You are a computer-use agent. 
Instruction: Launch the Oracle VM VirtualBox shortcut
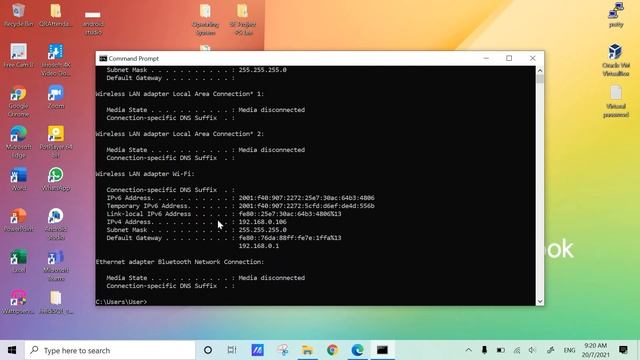616,60
